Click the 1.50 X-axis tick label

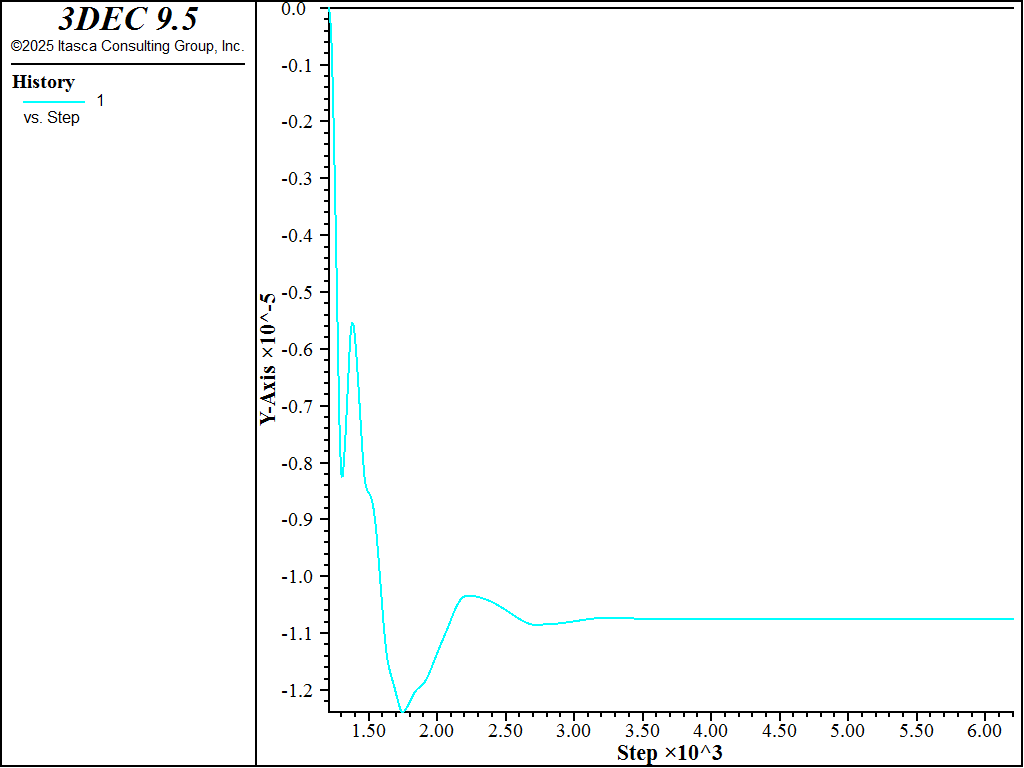tap(368, 731)
